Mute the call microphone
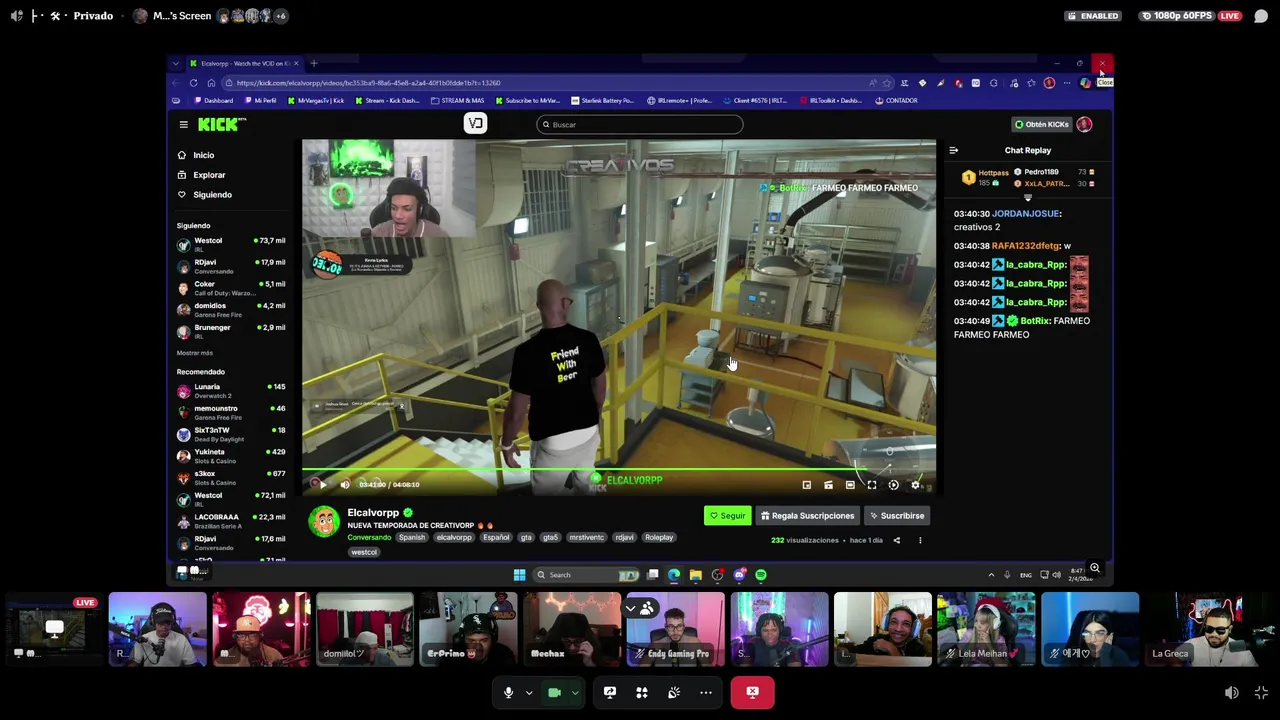This screenshot has height=720, width=1280. pos(508,692)
